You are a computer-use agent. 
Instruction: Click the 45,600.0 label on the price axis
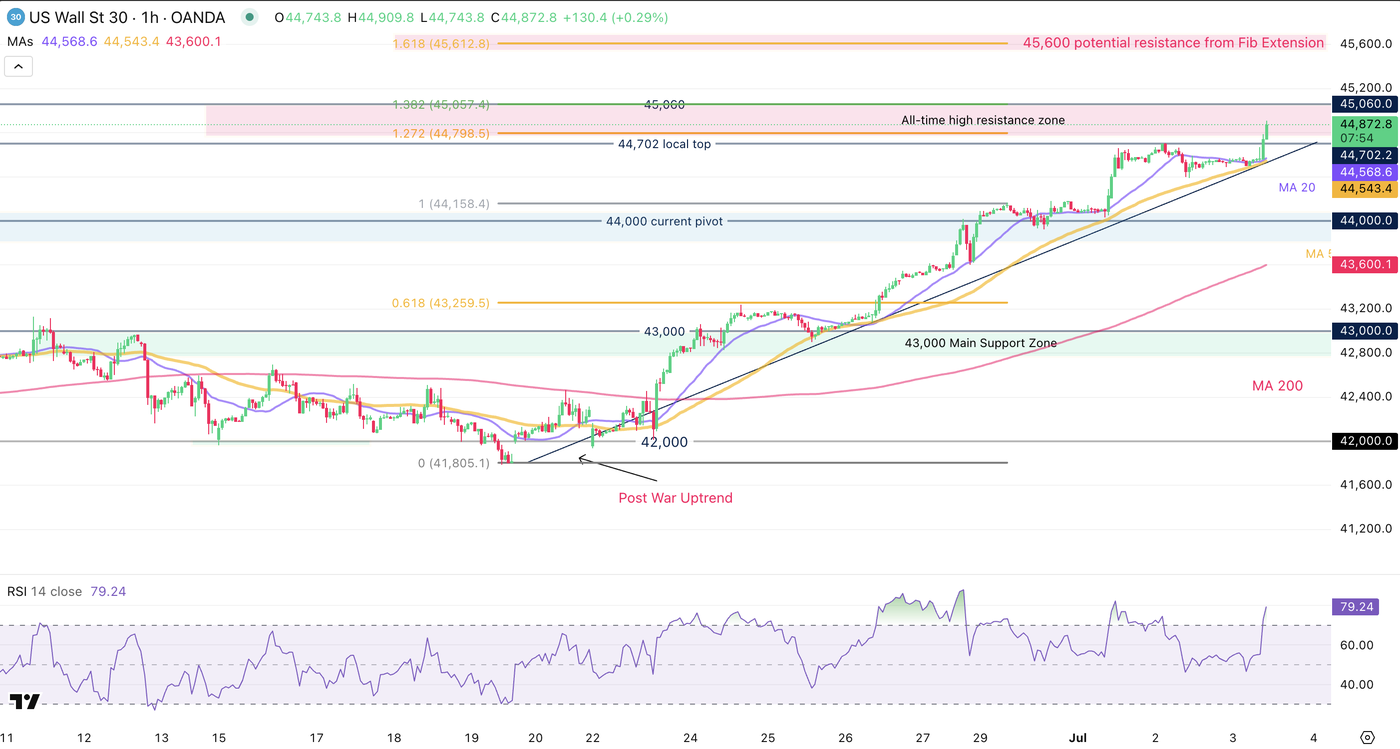point(1366,43)
